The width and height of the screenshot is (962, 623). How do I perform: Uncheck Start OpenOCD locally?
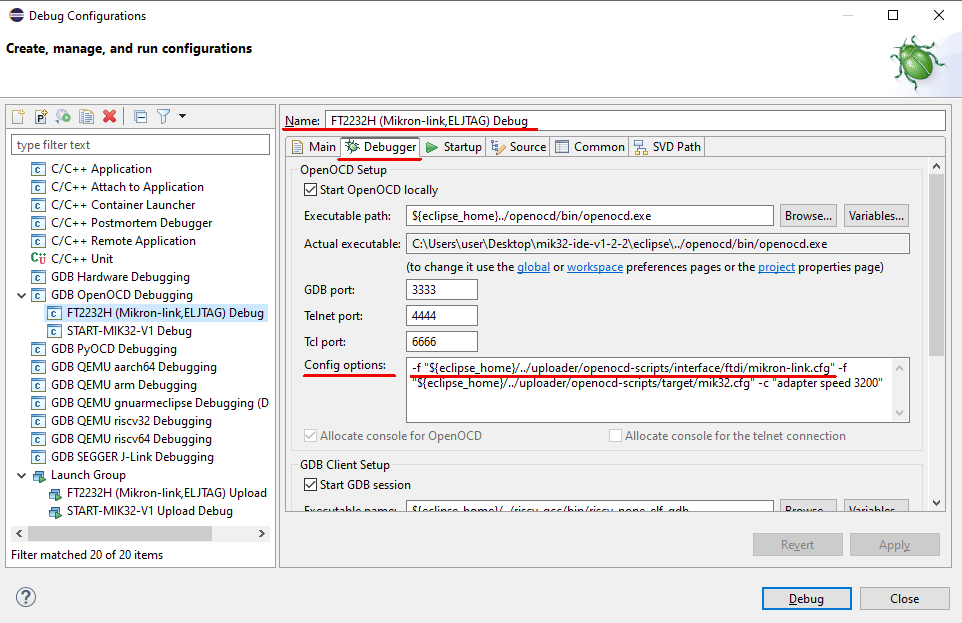tap(310, 189)
